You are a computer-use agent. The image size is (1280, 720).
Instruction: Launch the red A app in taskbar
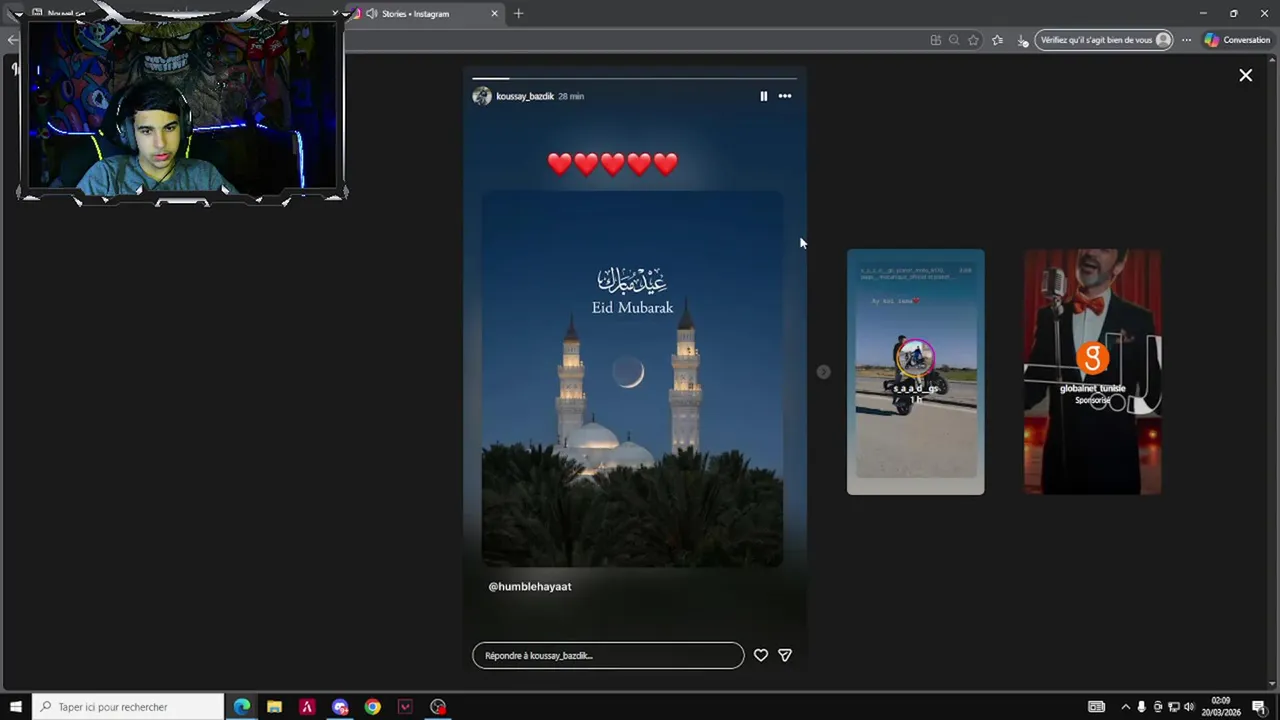pos(307,707)
